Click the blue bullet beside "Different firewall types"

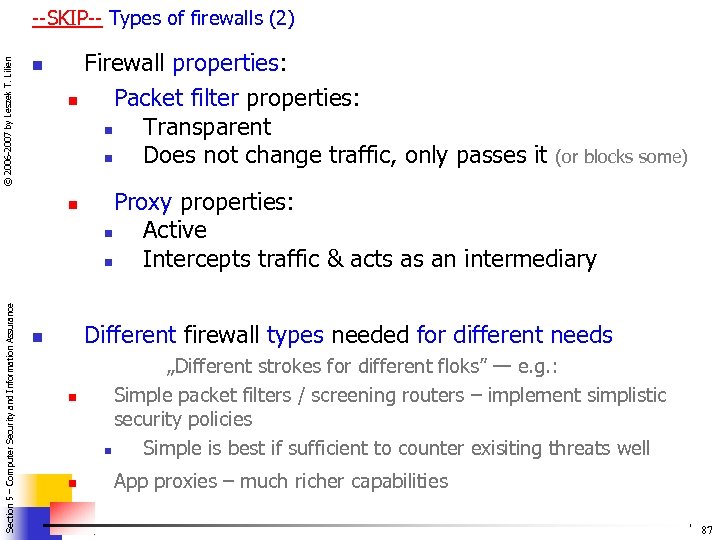coord(37,337)
